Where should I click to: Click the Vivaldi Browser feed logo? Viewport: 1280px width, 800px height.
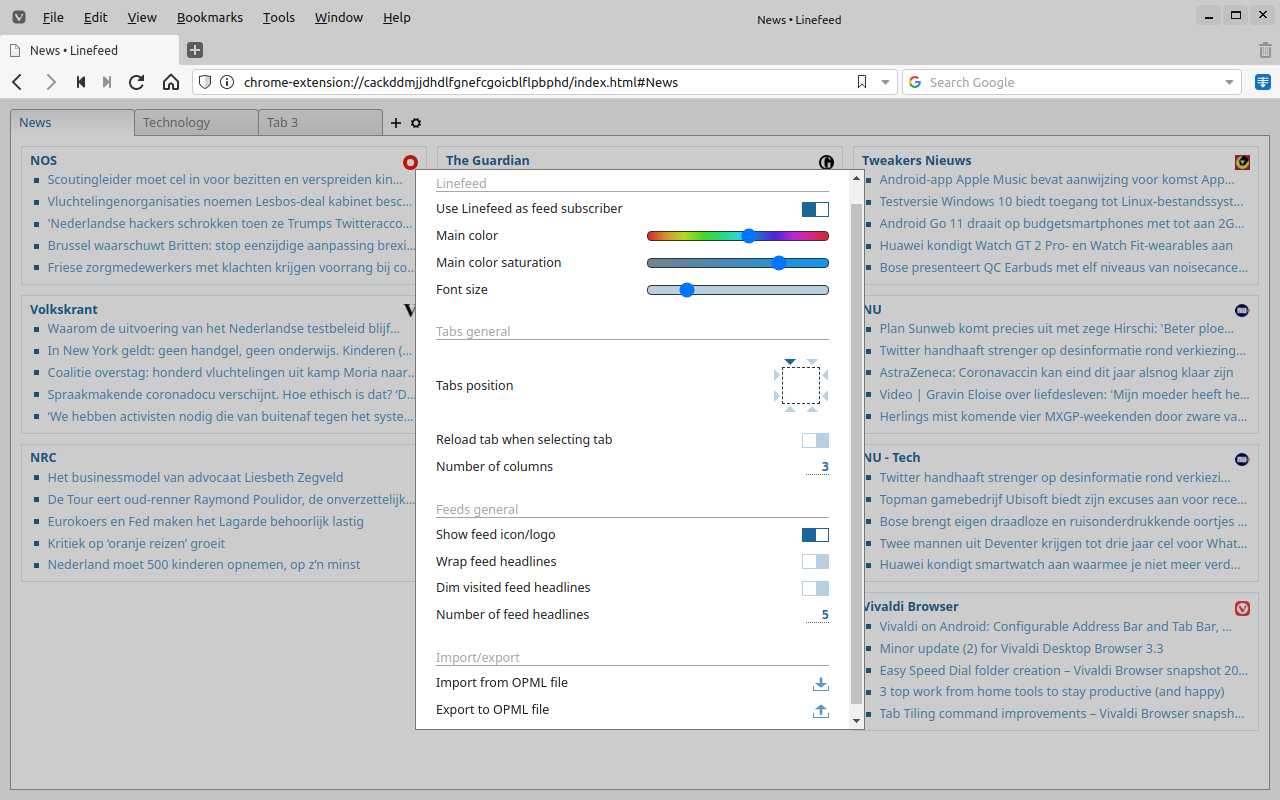pos(1242,608)
